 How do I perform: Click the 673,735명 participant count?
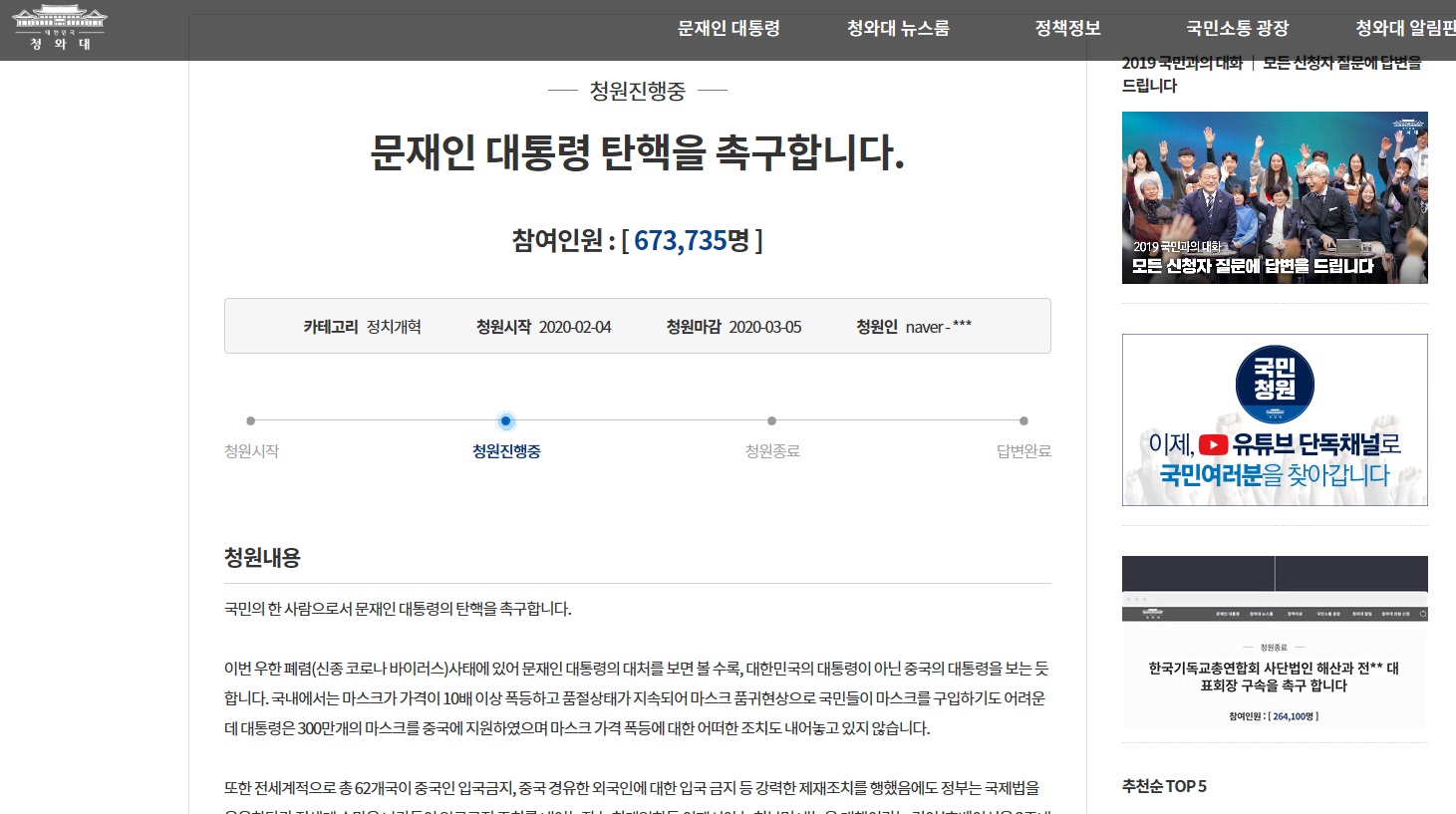tap(691, 240)
